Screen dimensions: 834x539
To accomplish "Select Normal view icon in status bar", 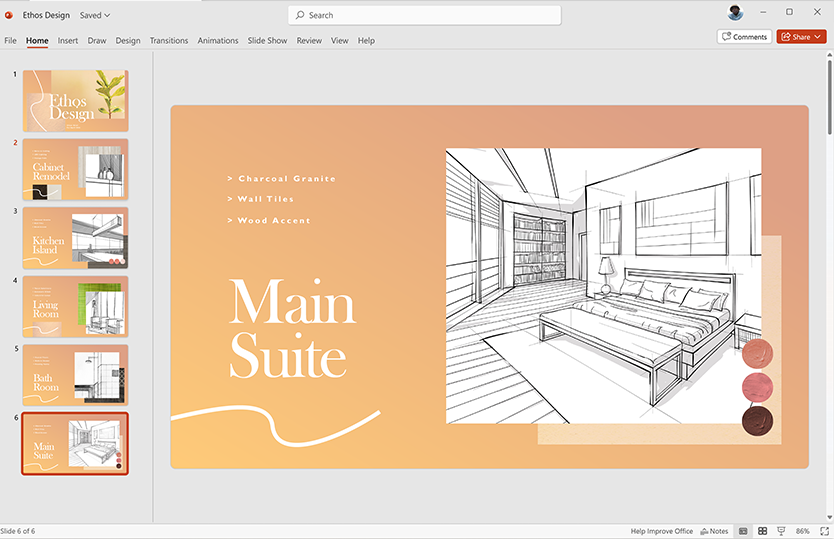I will (743, 531).
